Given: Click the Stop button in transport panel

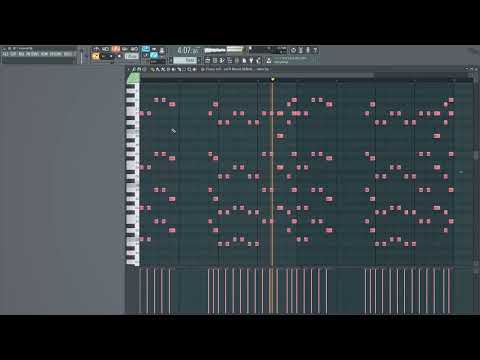Looking at the screenshot, I should tap(112, 56).
